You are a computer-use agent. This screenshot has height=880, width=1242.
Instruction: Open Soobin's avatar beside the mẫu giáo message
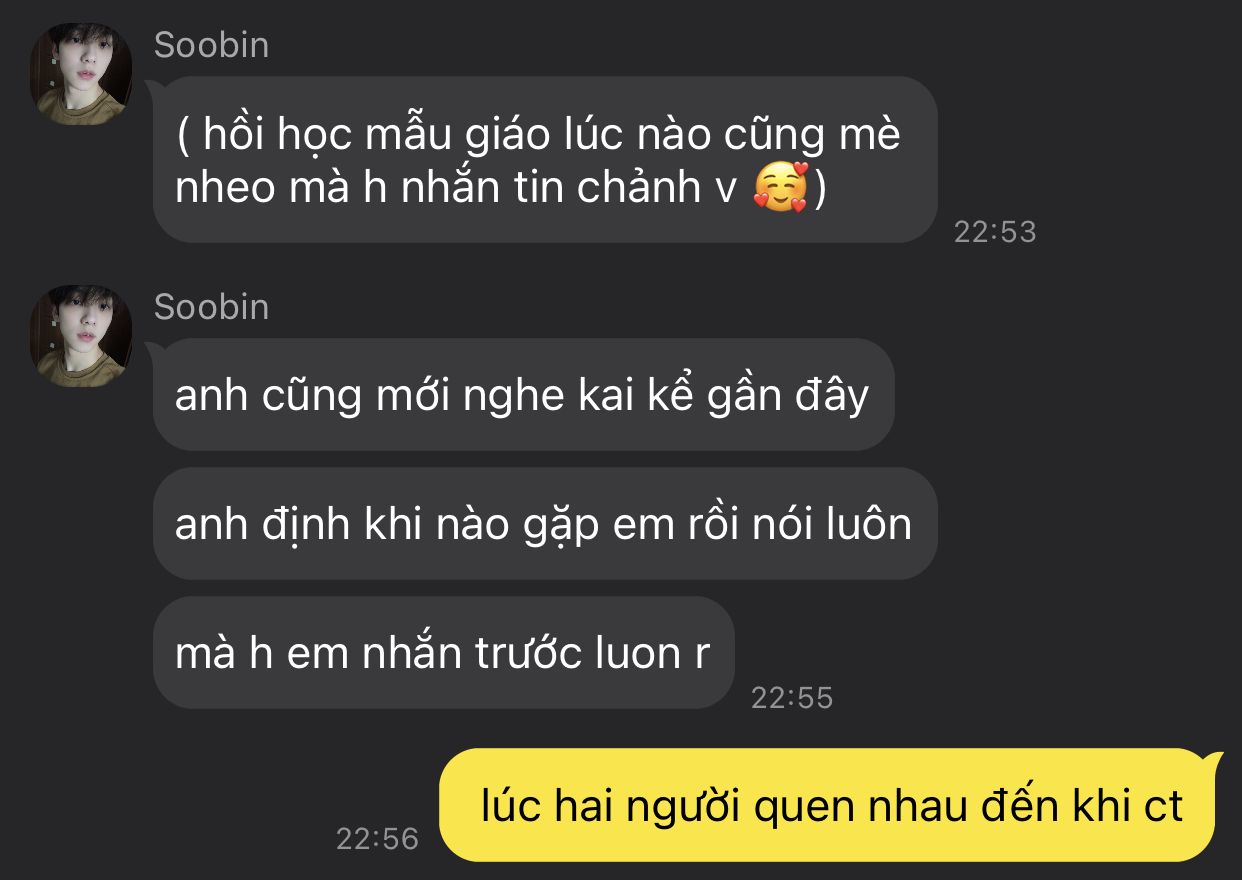coord(82,74)
